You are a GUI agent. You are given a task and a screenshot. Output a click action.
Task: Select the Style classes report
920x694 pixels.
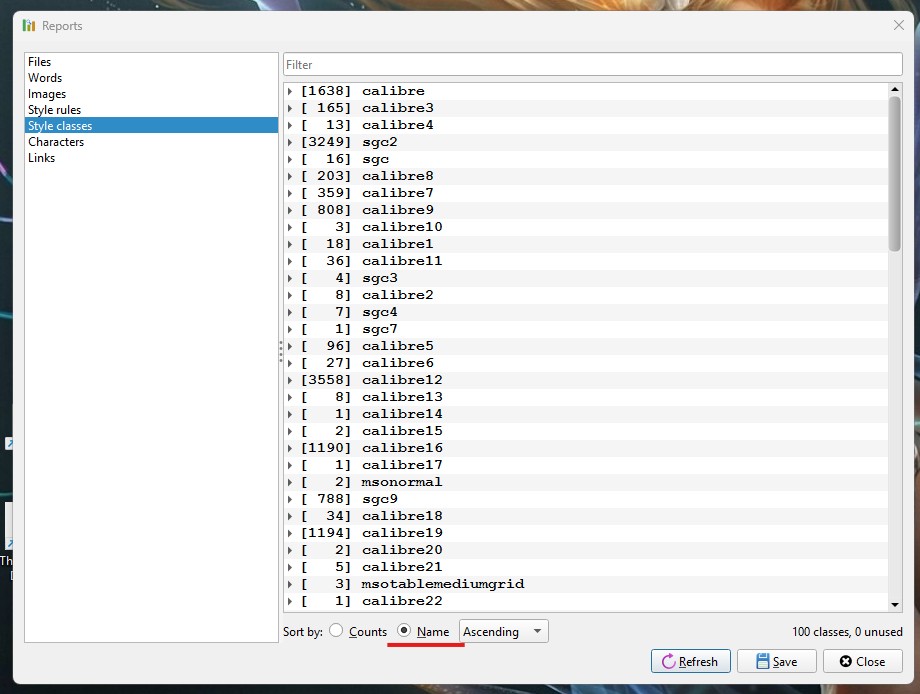click(151, 126)
